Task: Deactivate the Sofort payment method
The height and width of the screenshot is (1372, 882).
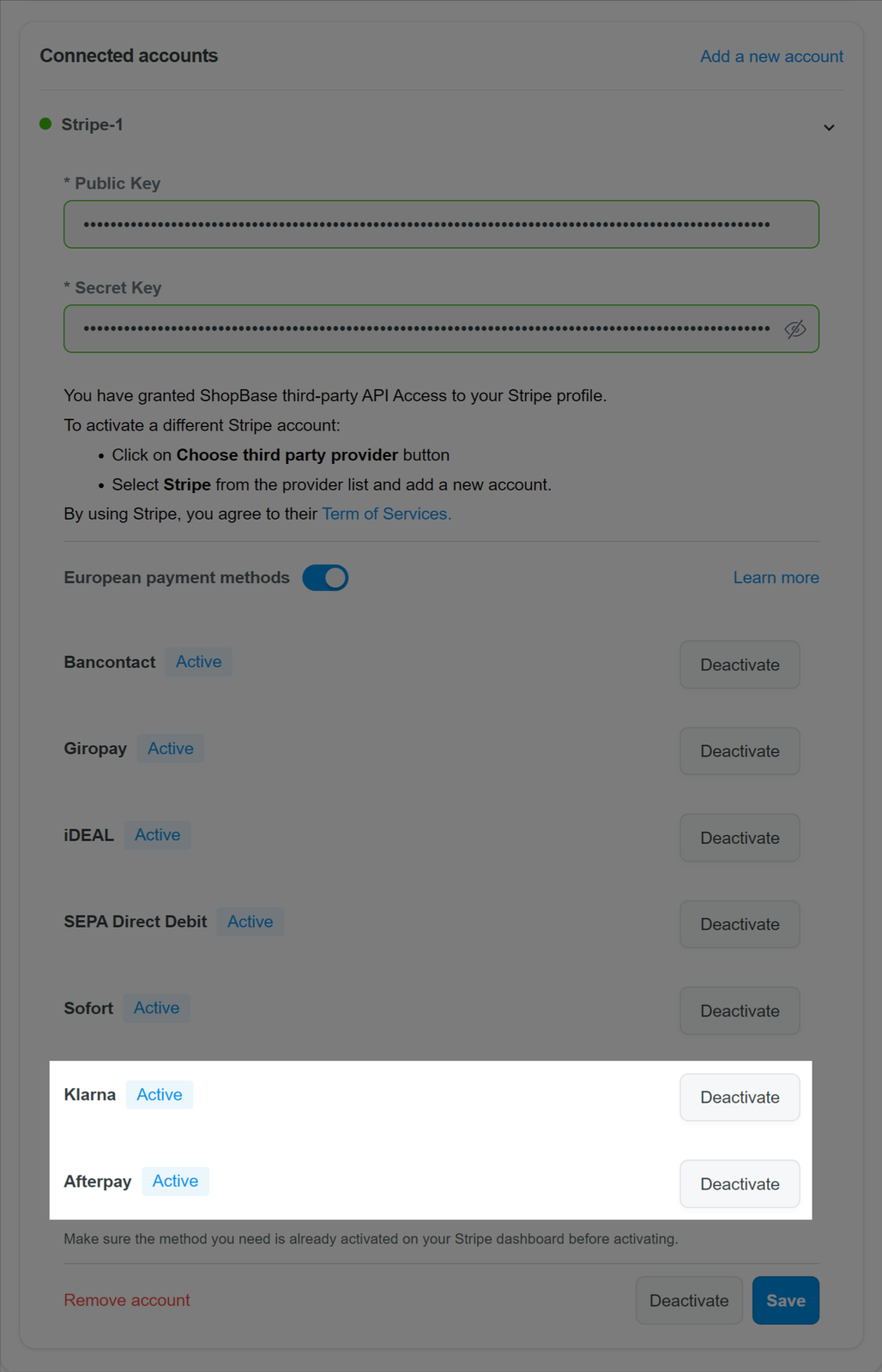Action: point(740,1011)
